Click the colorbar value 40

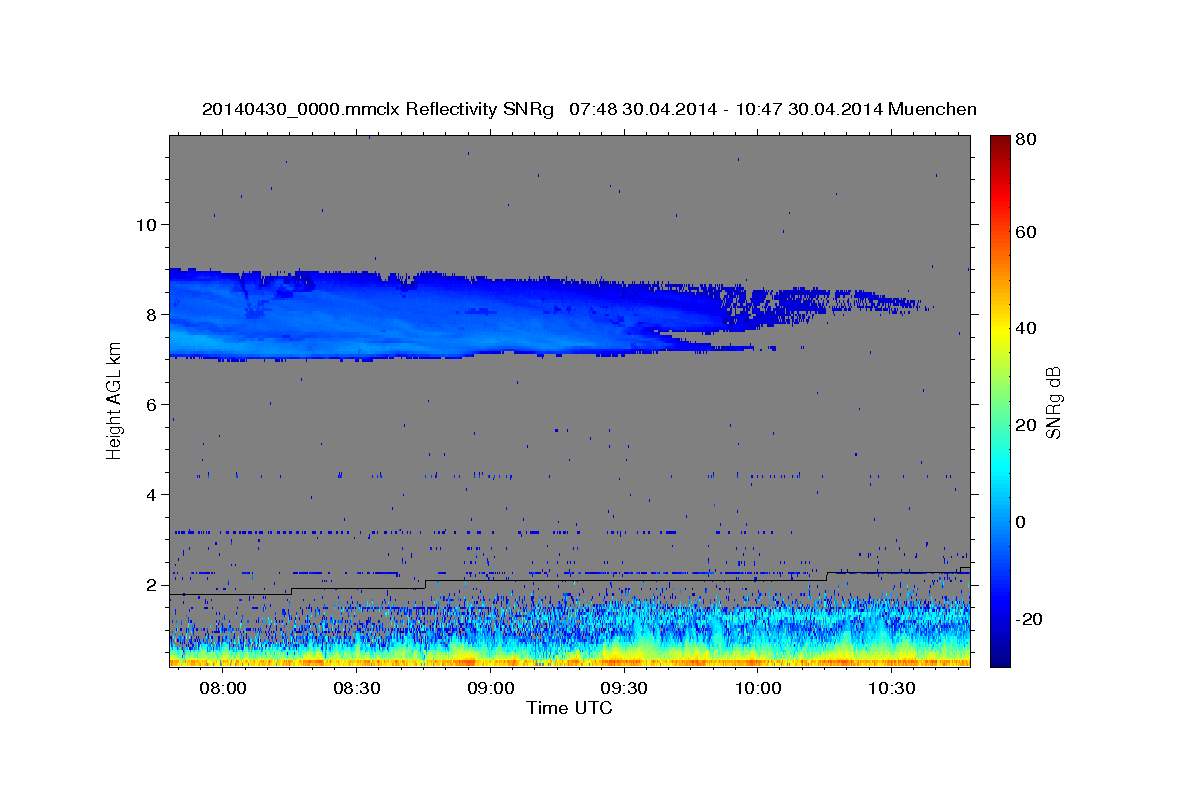[1026, 328]
